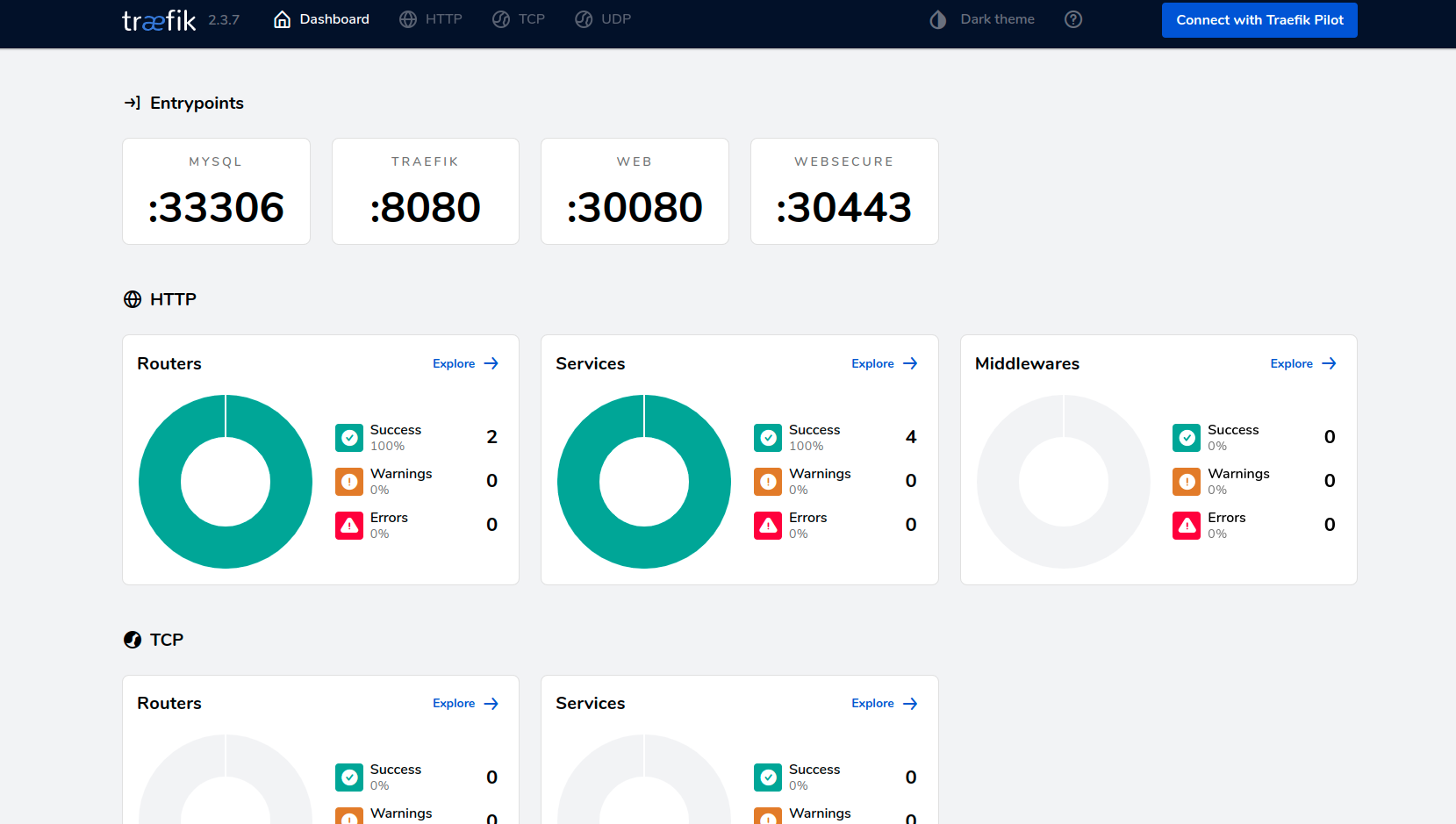
Task: Explore HTTP Routers link
Action: click(454, 363)
